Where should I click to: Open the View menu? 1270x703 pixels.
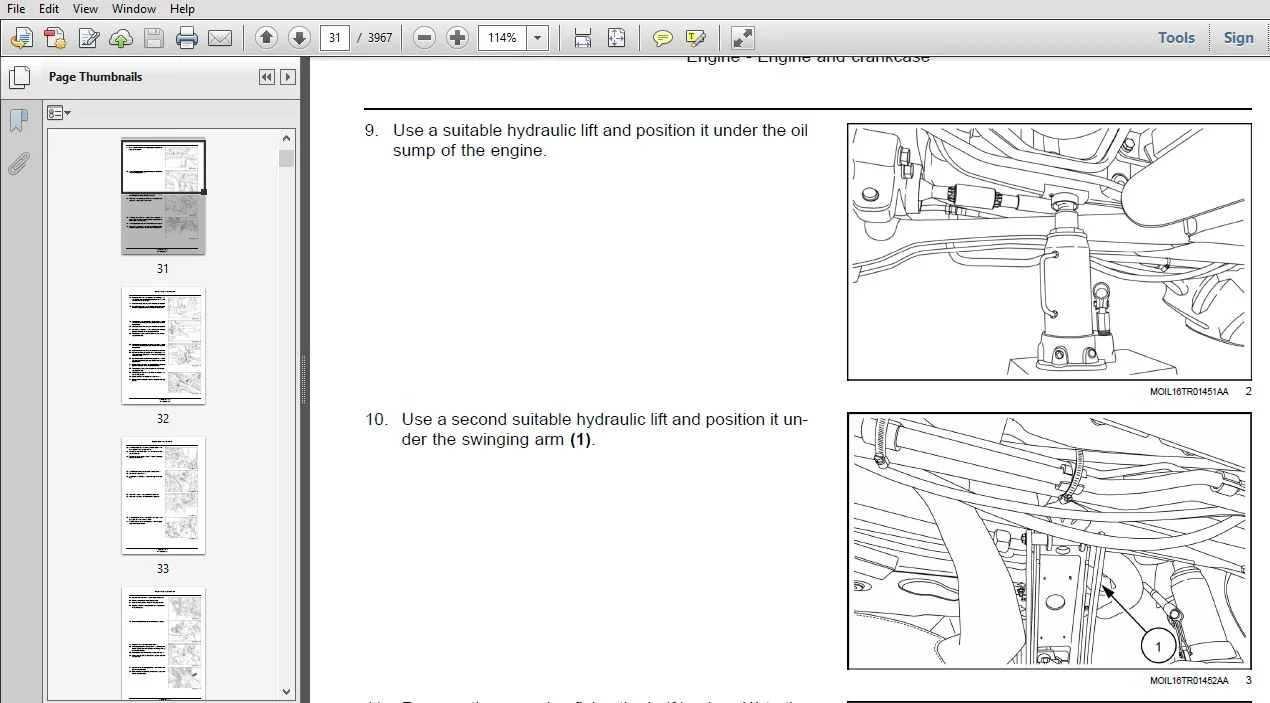coord(85,9)
